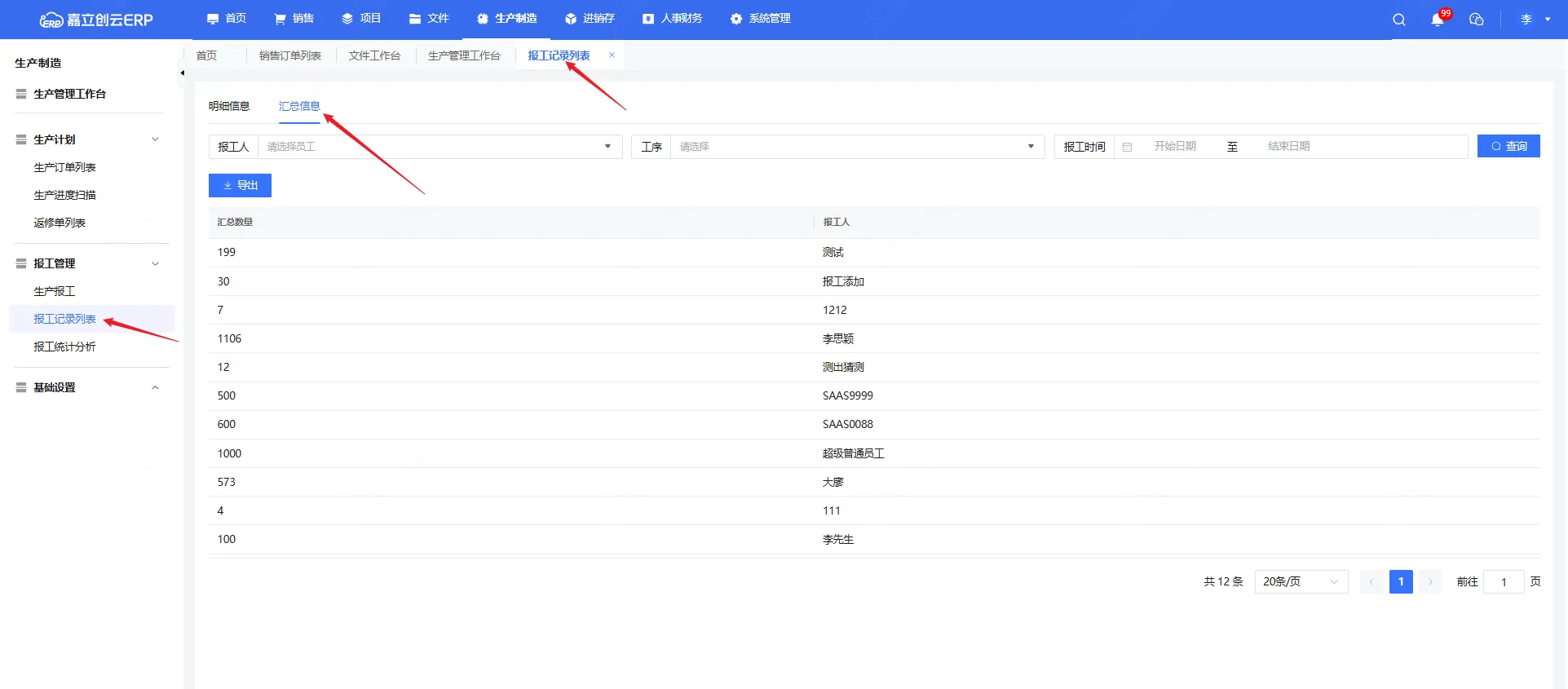Click the 嘉立创云ERP logo
This screenshot has width=1568, height=689.
pos(96,20)
